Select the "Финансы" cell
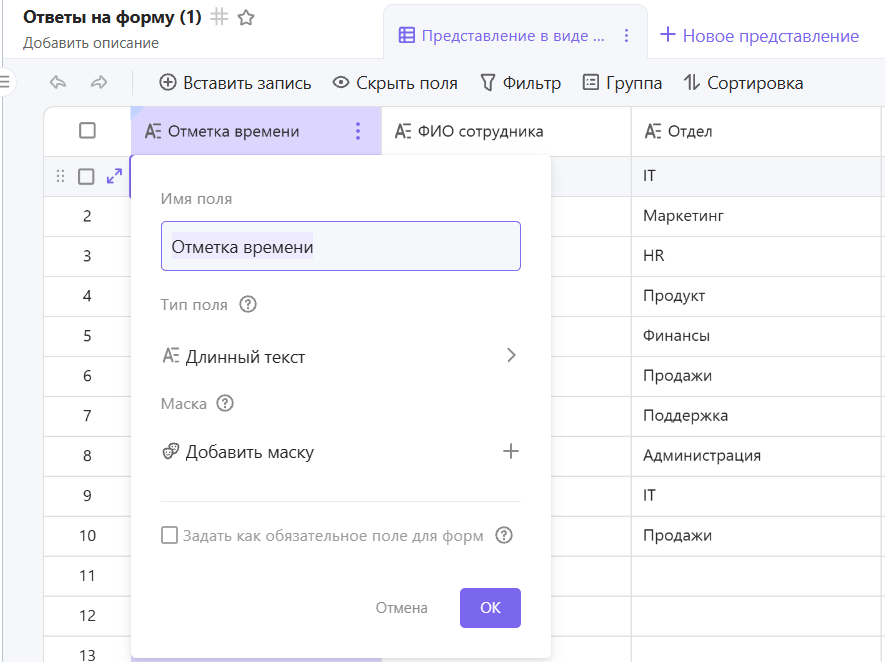The width and height of the screenshot is (885, 662). (758, 336)
